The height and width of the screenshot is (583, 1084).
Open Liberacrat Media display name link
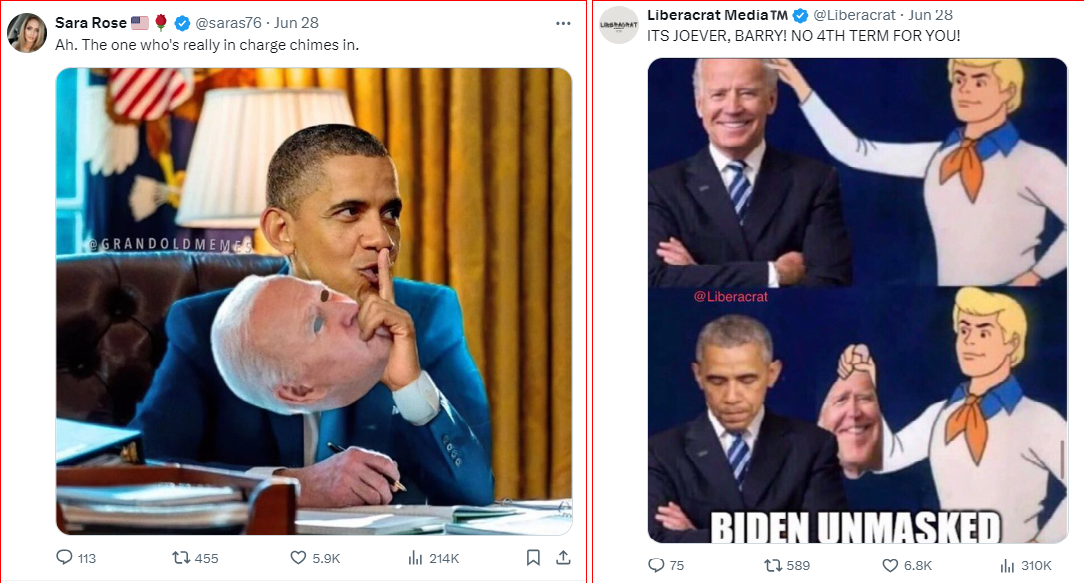pyautogui.click(x=717, y=15)
